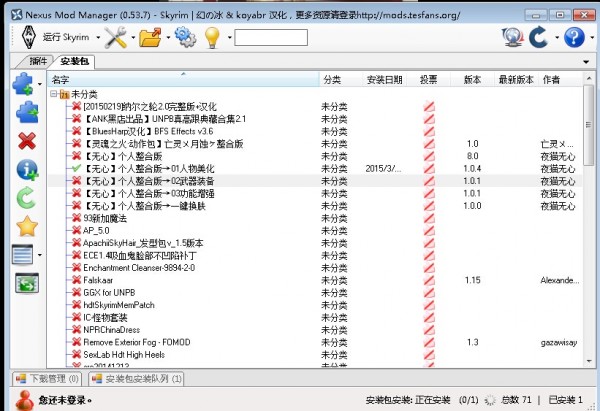Open the 下载管理 (0) bottom tab
The image size is (600, 411).
(47, 379)
